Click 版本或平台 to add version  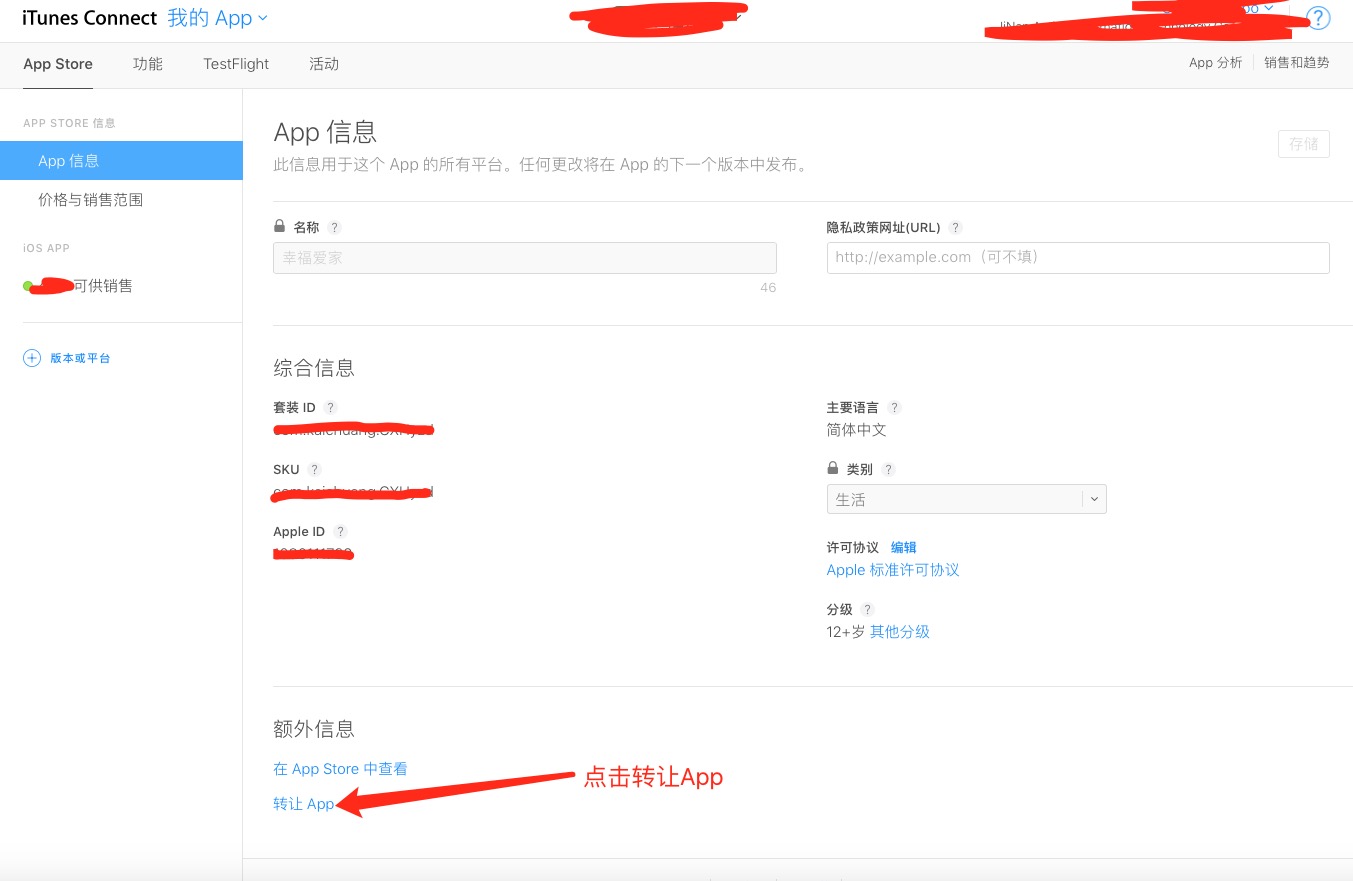point(80,358)
